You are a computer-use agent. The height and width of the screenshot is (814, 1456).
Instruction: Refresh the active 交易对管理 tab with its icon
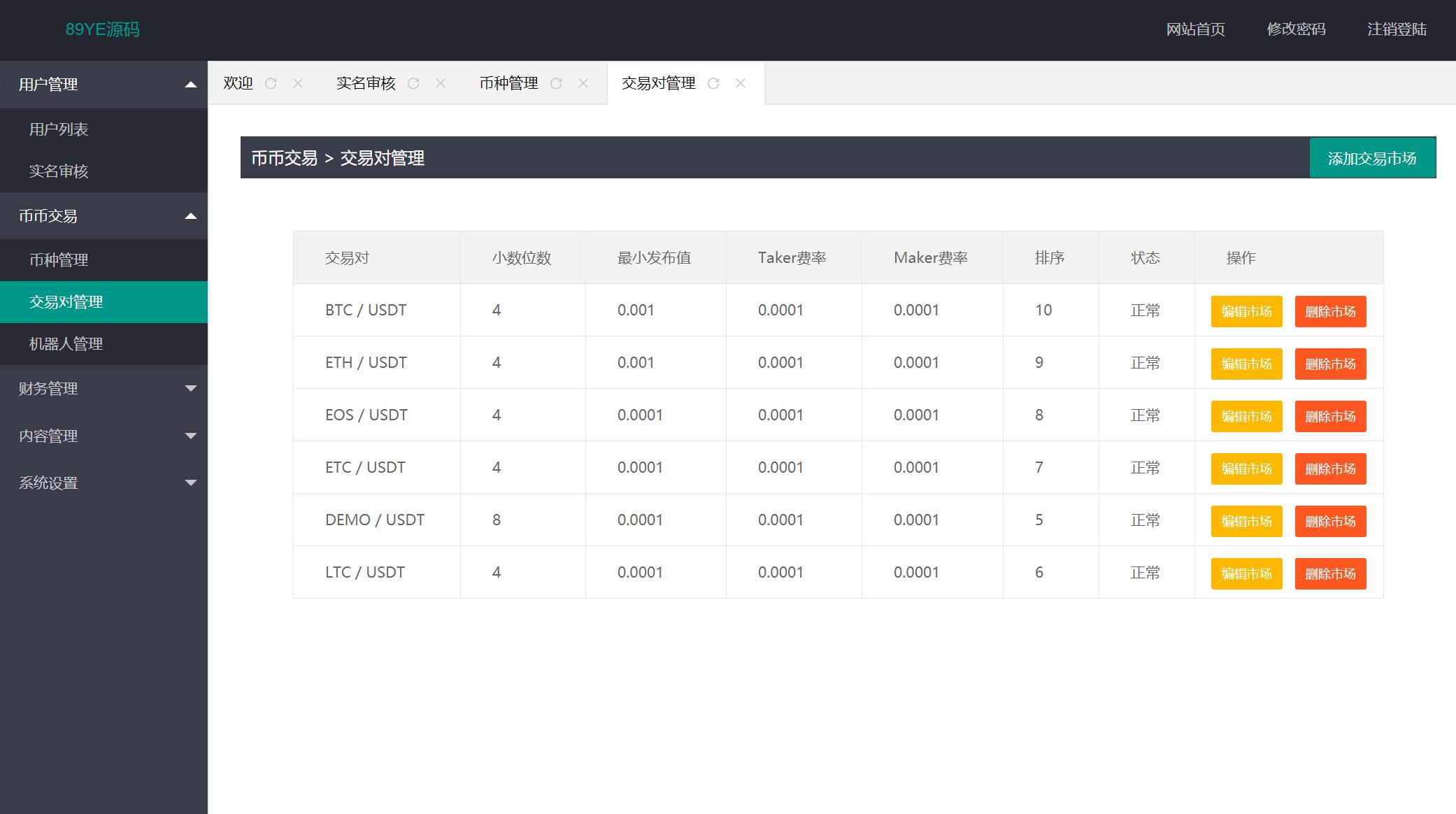(x=713, y=83)
